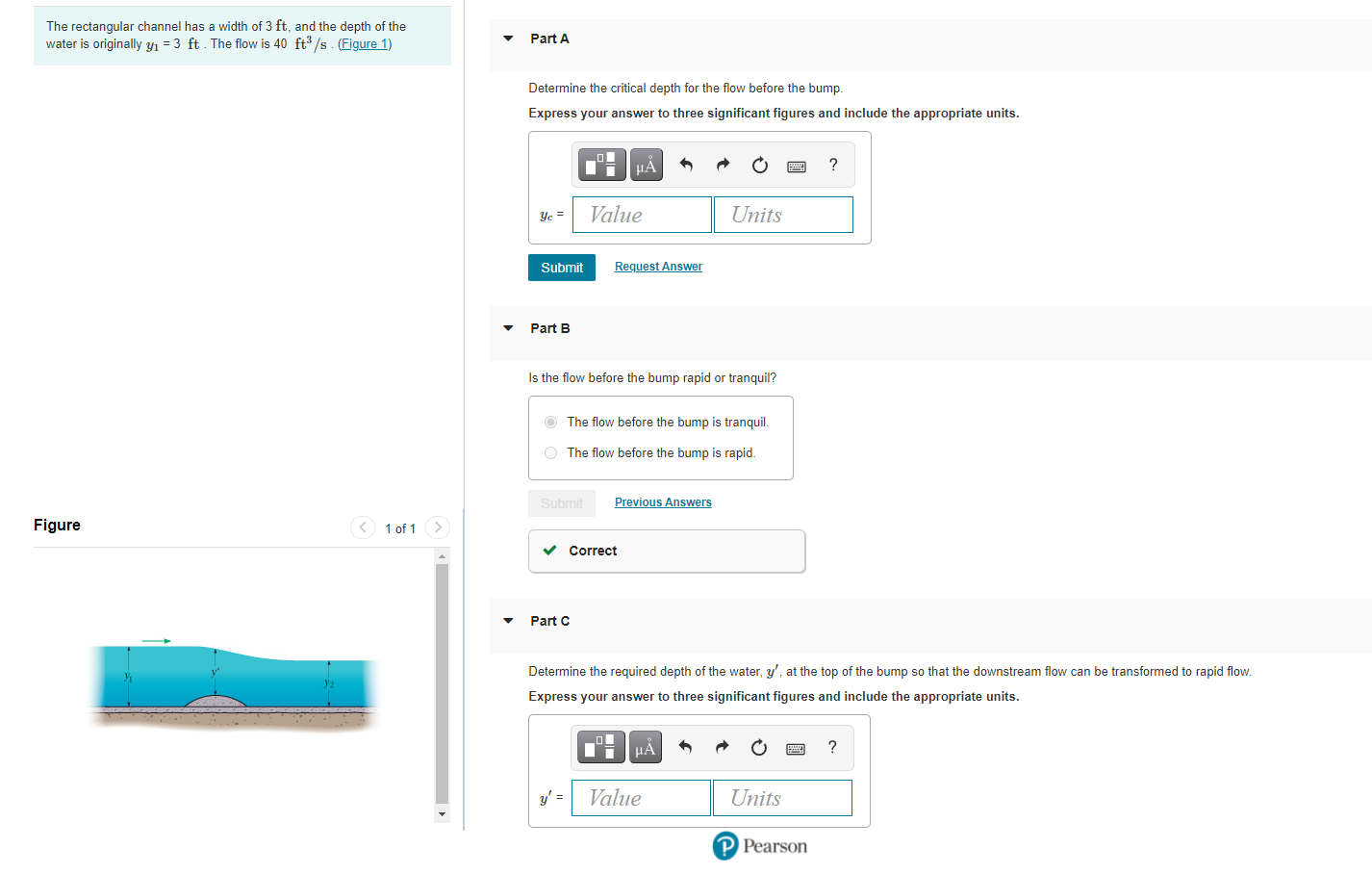This screenshot has width=1372, height=874.
Task: Open templates icon in Part C toolbar
Action: (x=600, y=747)
